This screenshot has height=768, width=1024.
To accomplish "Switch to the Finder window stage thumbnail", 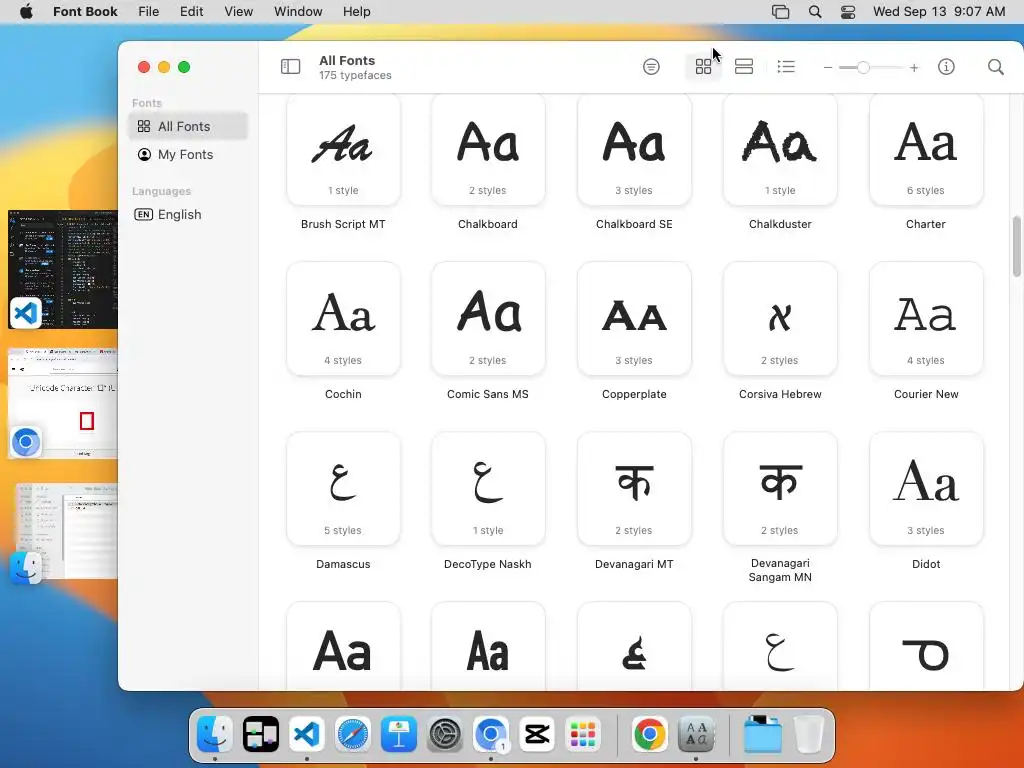I will click(65, 531).
